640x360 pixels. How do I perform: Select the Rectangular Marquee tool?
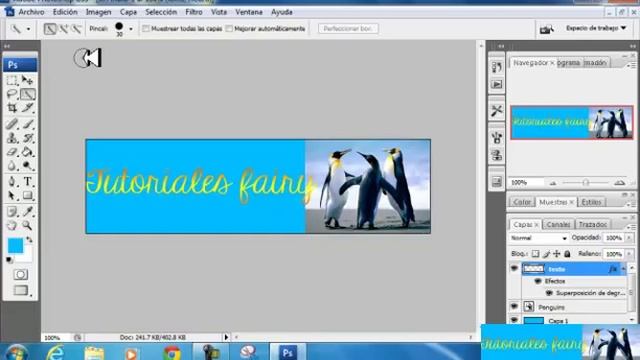(x=12, y=80)
